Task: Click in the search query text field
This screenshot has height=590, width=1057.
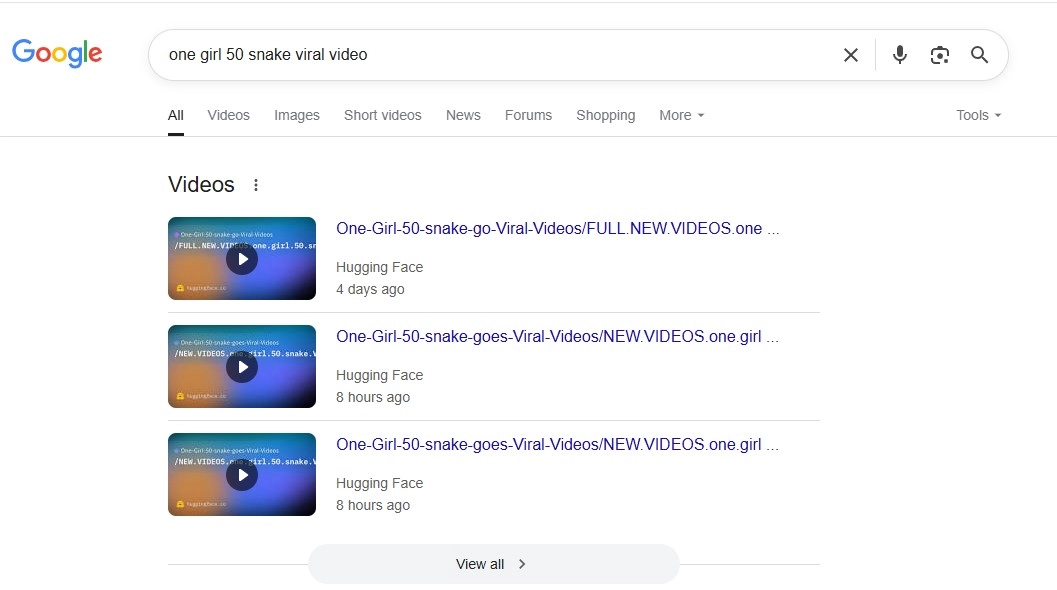Action: [x=490, y=55]
